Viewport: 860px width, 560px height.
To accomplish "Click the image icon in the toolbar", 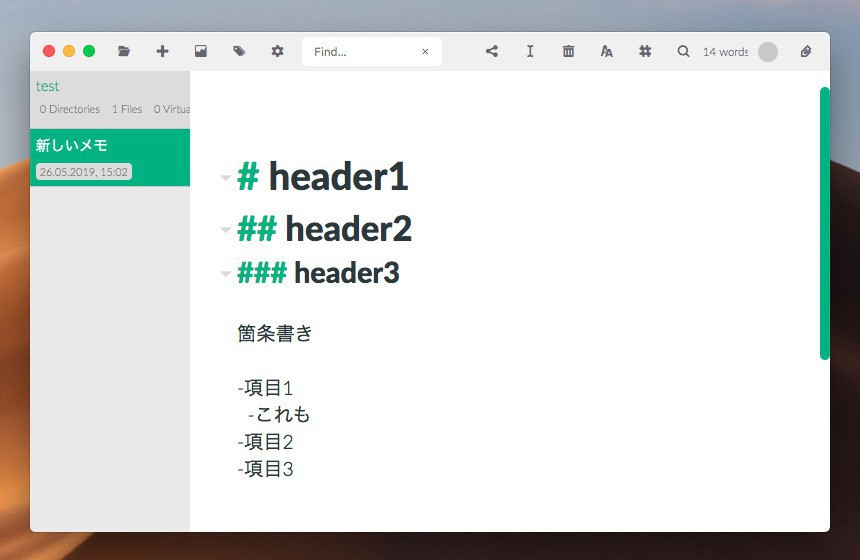I will [x=201, y=52].
